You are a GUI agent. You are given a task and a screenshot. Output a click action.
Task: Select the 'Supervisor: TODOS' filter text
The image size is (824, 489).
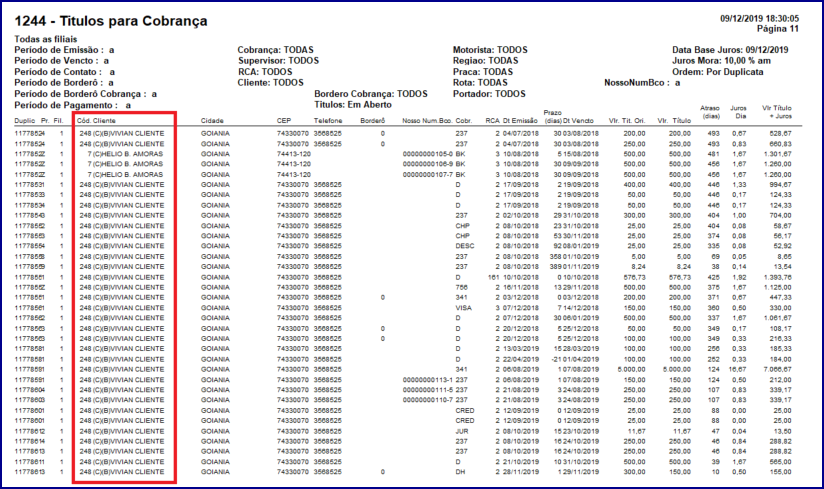[279, 61]
